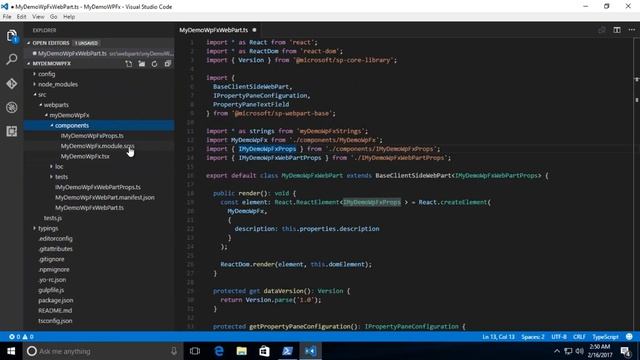The image size is (640, 360).
Task: Expand the node_modules folder
Action: point(34,84)
